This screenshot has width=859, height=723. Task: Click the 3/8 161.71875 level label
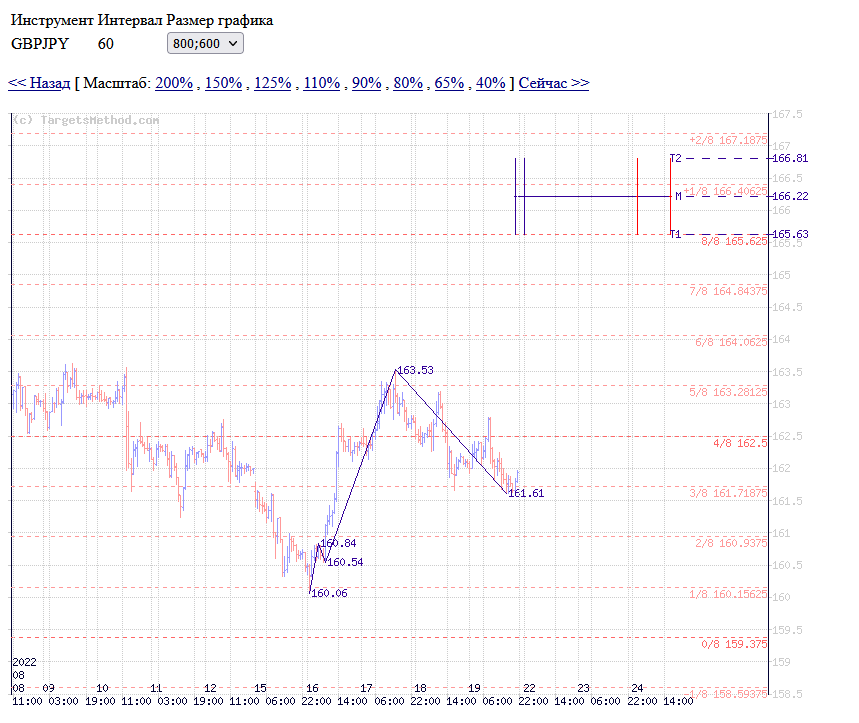[728, 493]
